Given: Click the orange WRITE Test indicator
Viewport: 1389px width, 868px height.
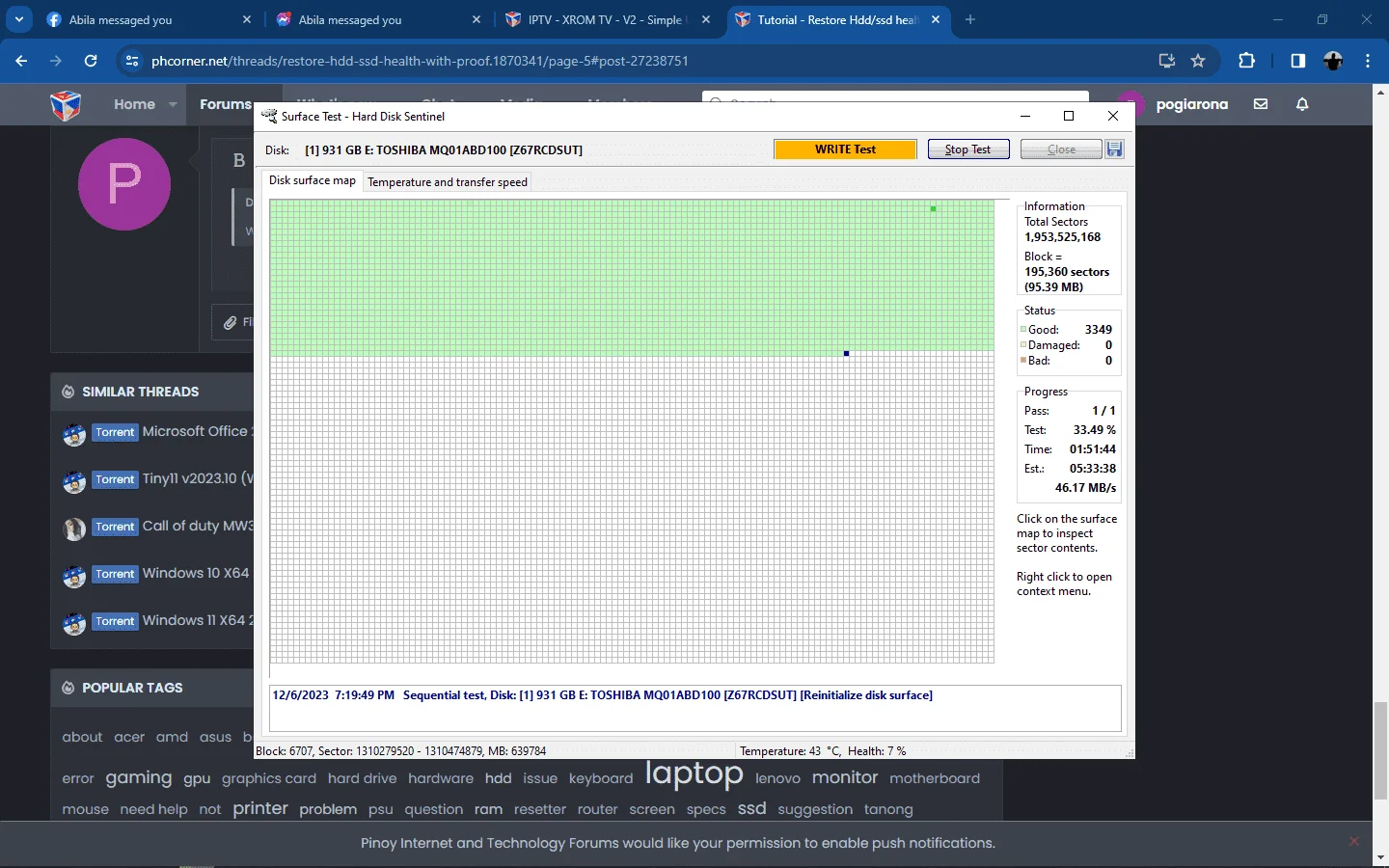Looking at the screenshot, I should pyautogui.click(x=845, y=149).
